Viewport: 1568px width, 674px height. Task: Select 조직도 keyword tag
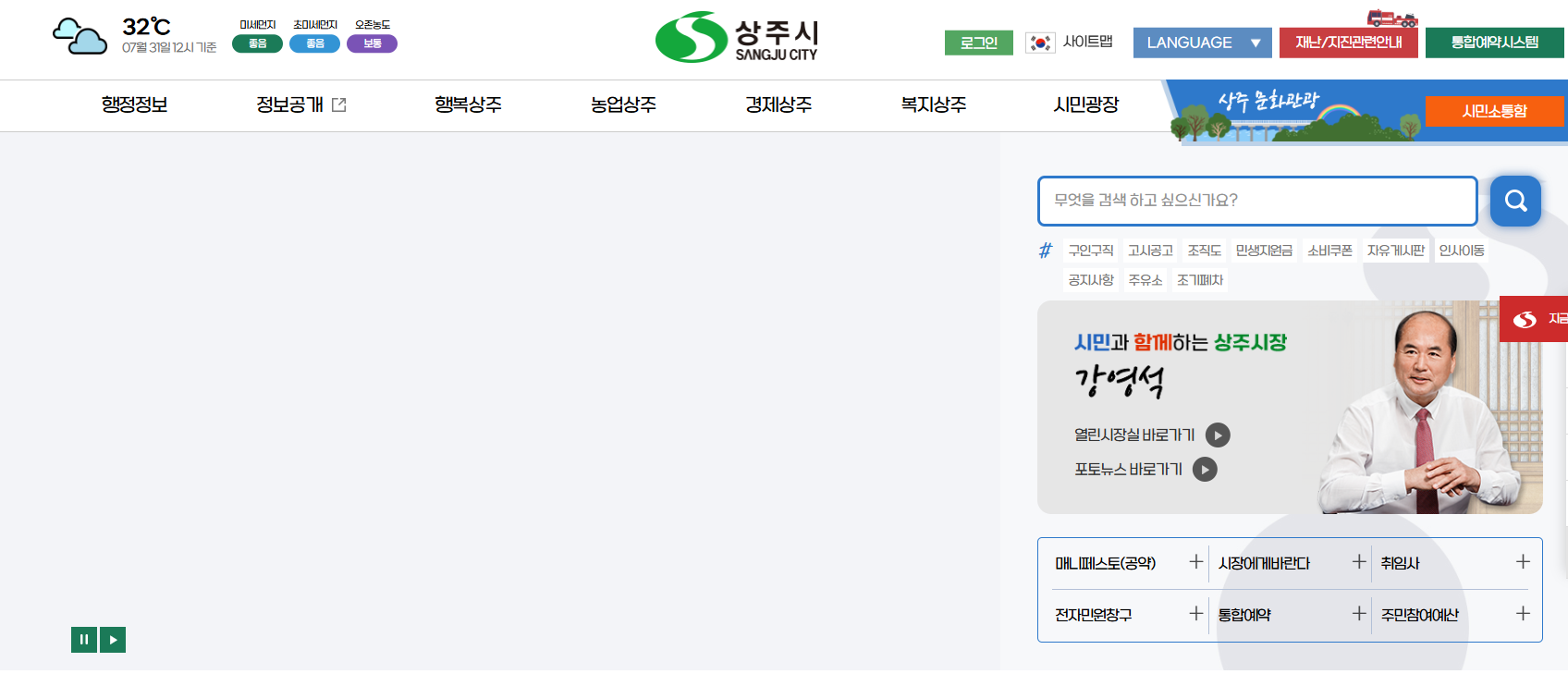[x=1205, y=251]
